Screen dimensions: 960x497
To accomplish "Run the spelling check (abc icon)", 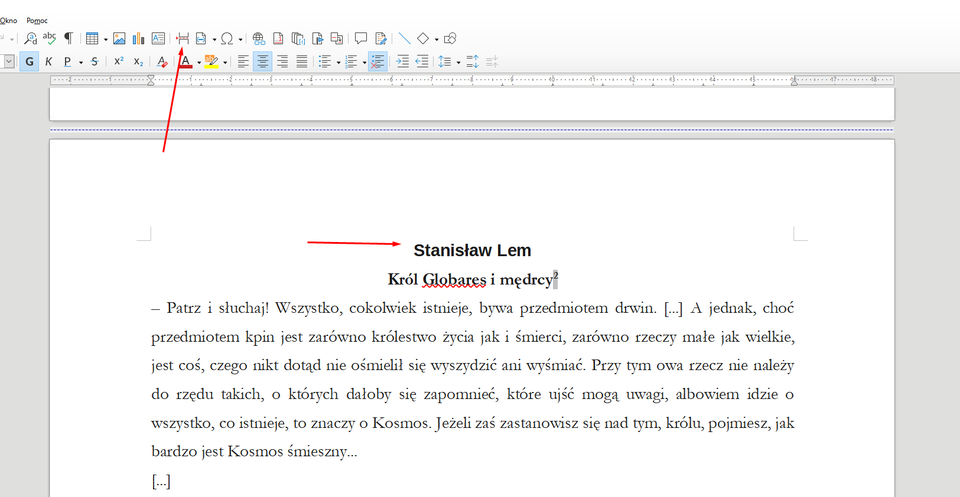I will (x=50, y=39).
